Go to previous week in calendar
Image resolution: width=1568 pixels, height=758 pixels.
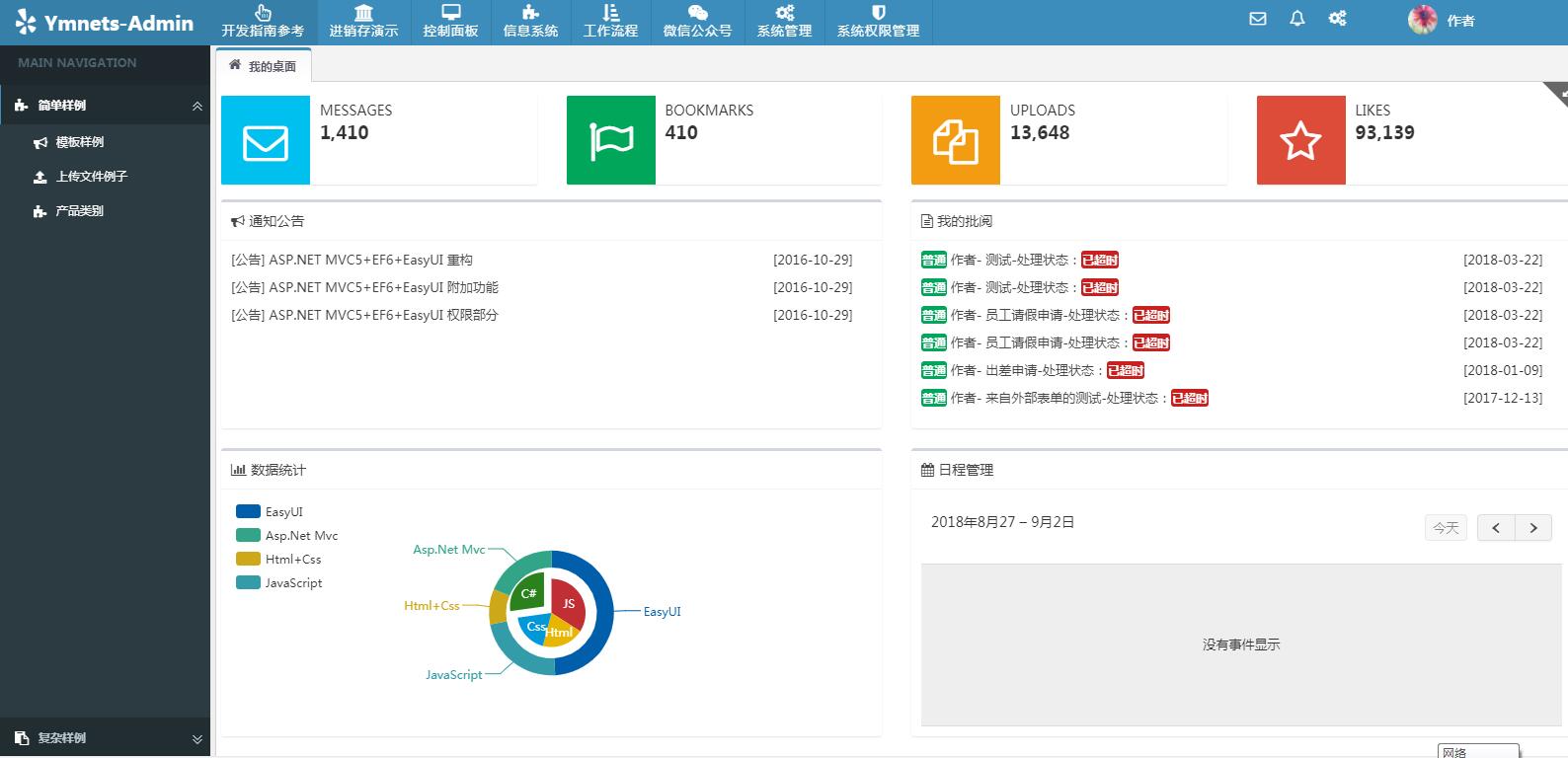1496,528
